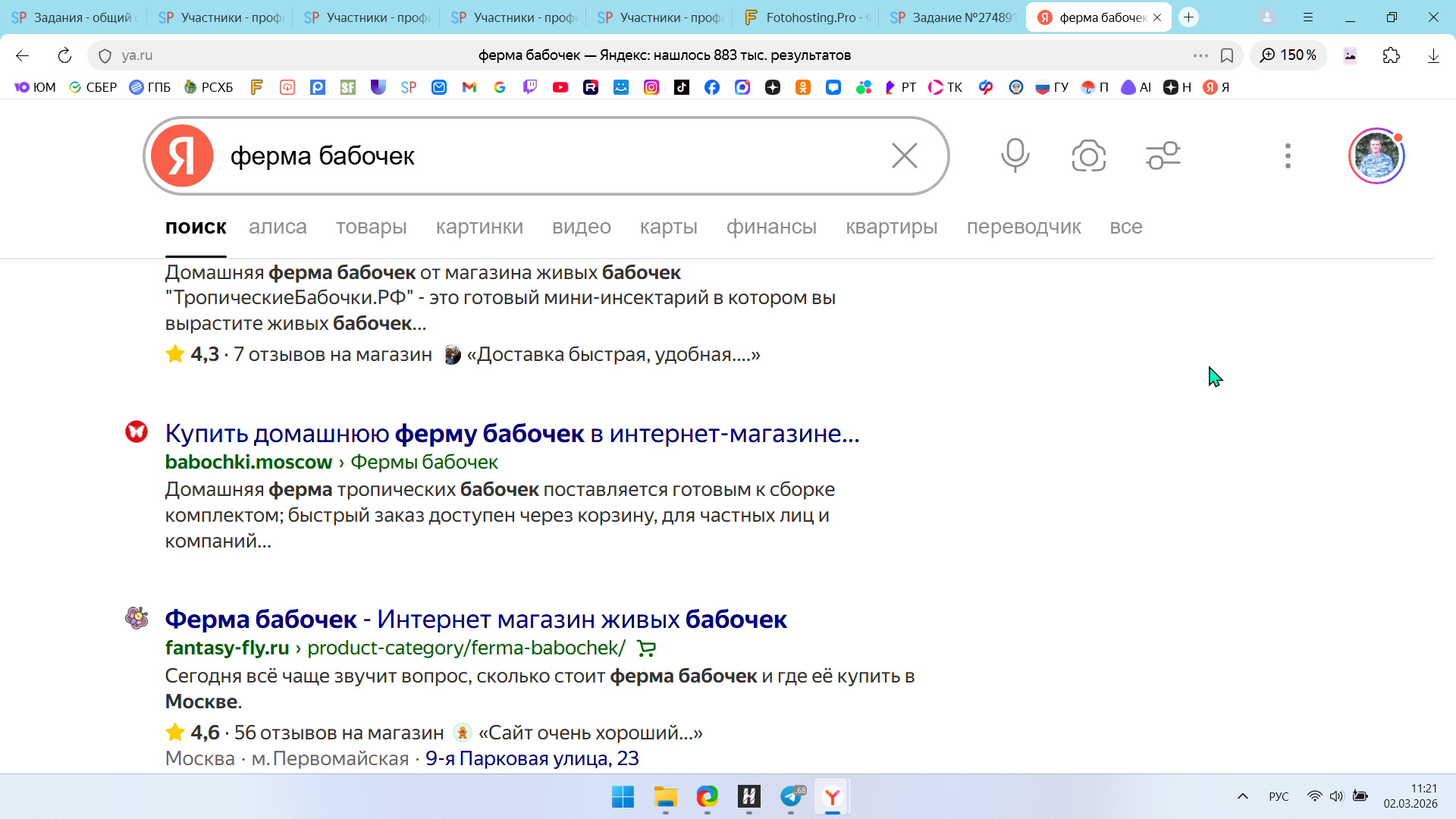Clear search query with X icon
The image size is (1456, 819).
(904, 155)
